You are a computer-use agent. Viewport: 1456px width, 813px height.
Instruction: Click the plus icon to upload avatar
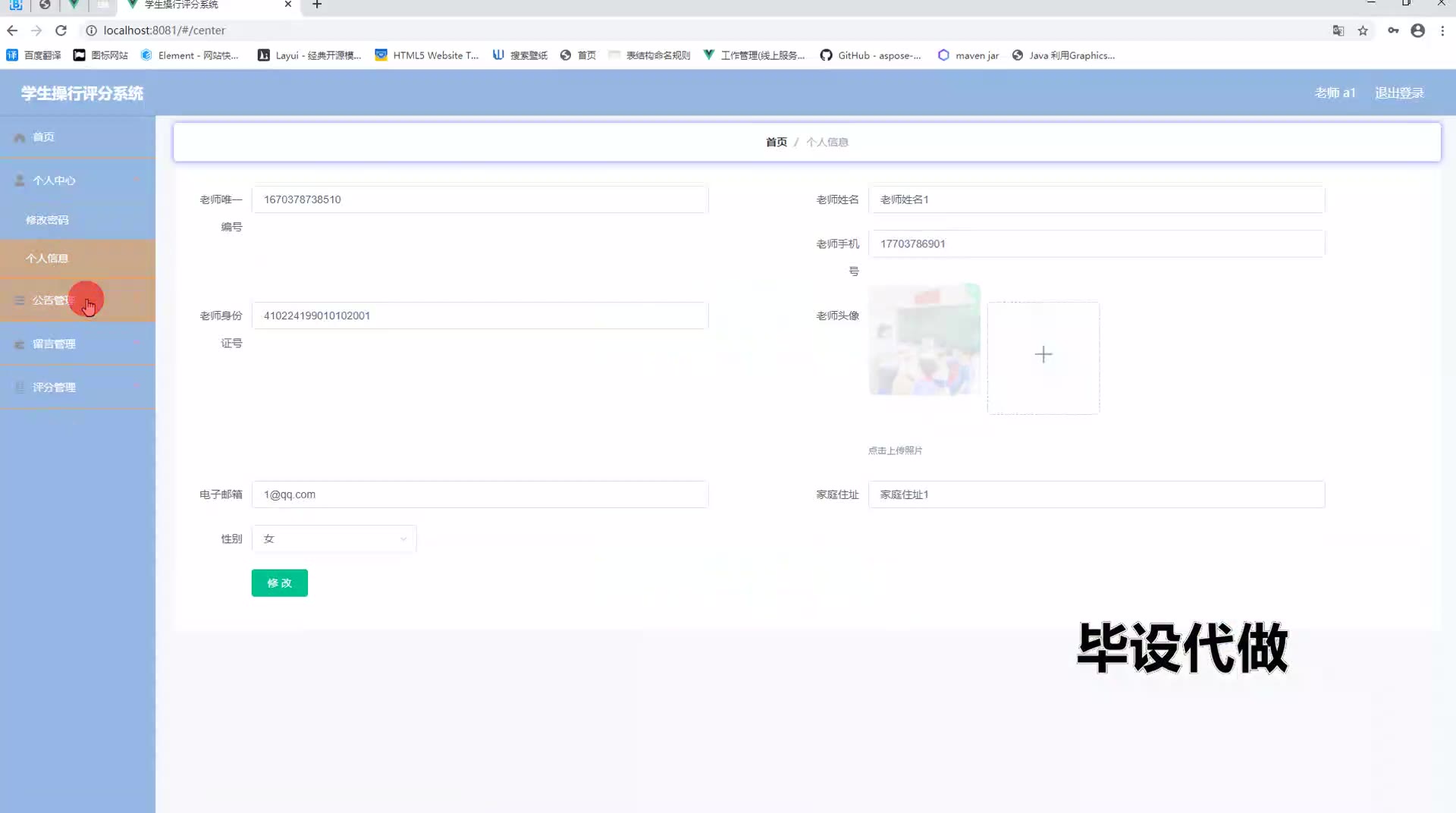pyautogui.click(x=1043, y=355)
